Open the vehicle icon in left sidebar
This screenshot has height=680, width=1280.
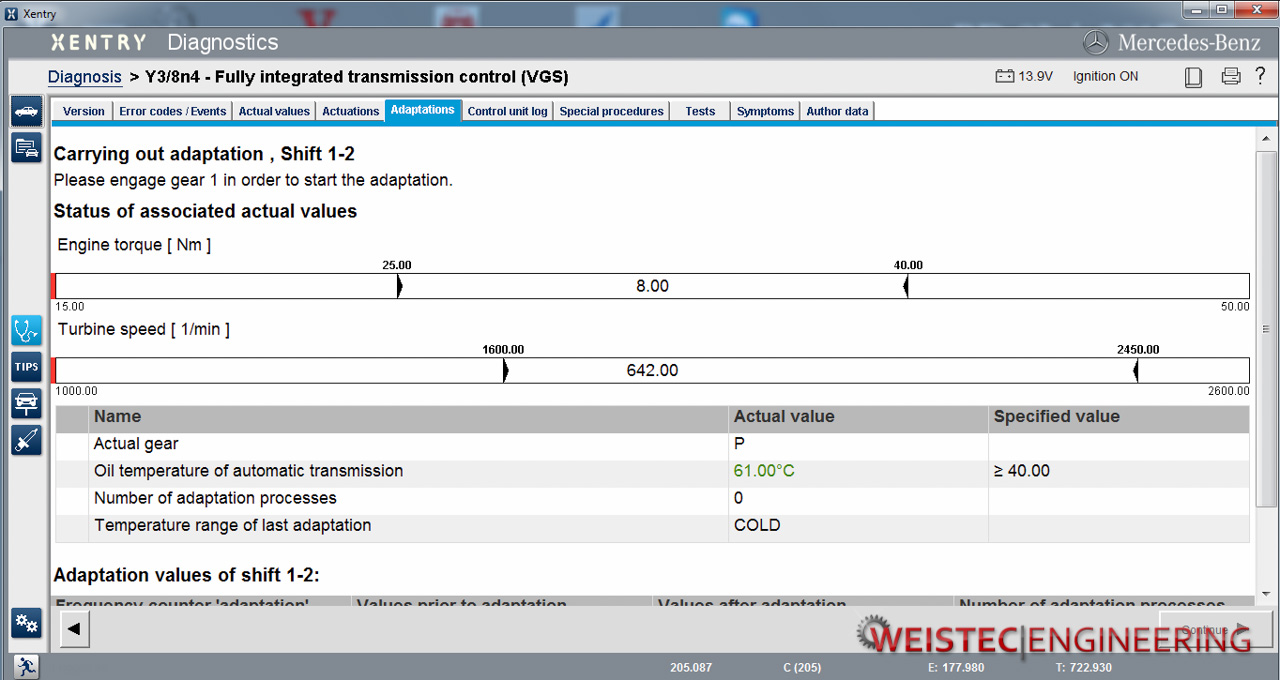click(x=26, y=111)
